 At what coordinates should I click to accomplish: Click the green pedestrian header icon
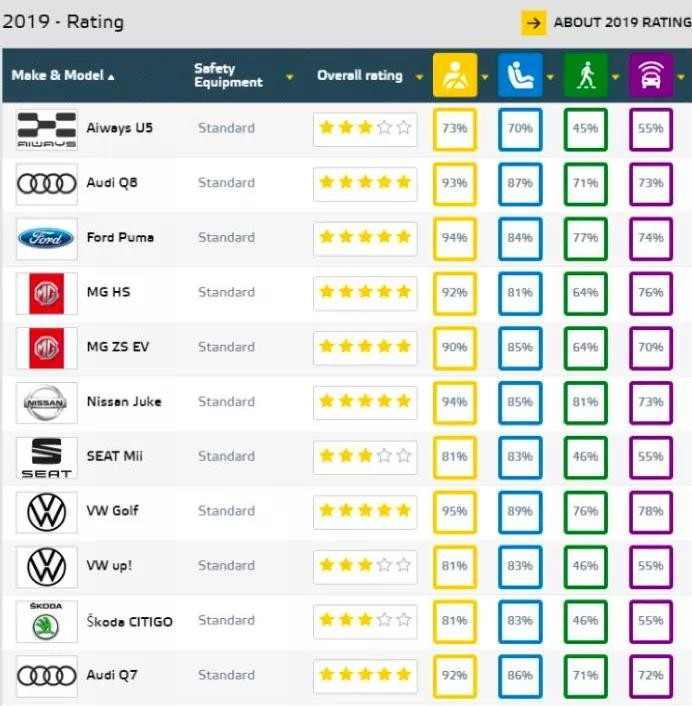(x=585, y=75)
